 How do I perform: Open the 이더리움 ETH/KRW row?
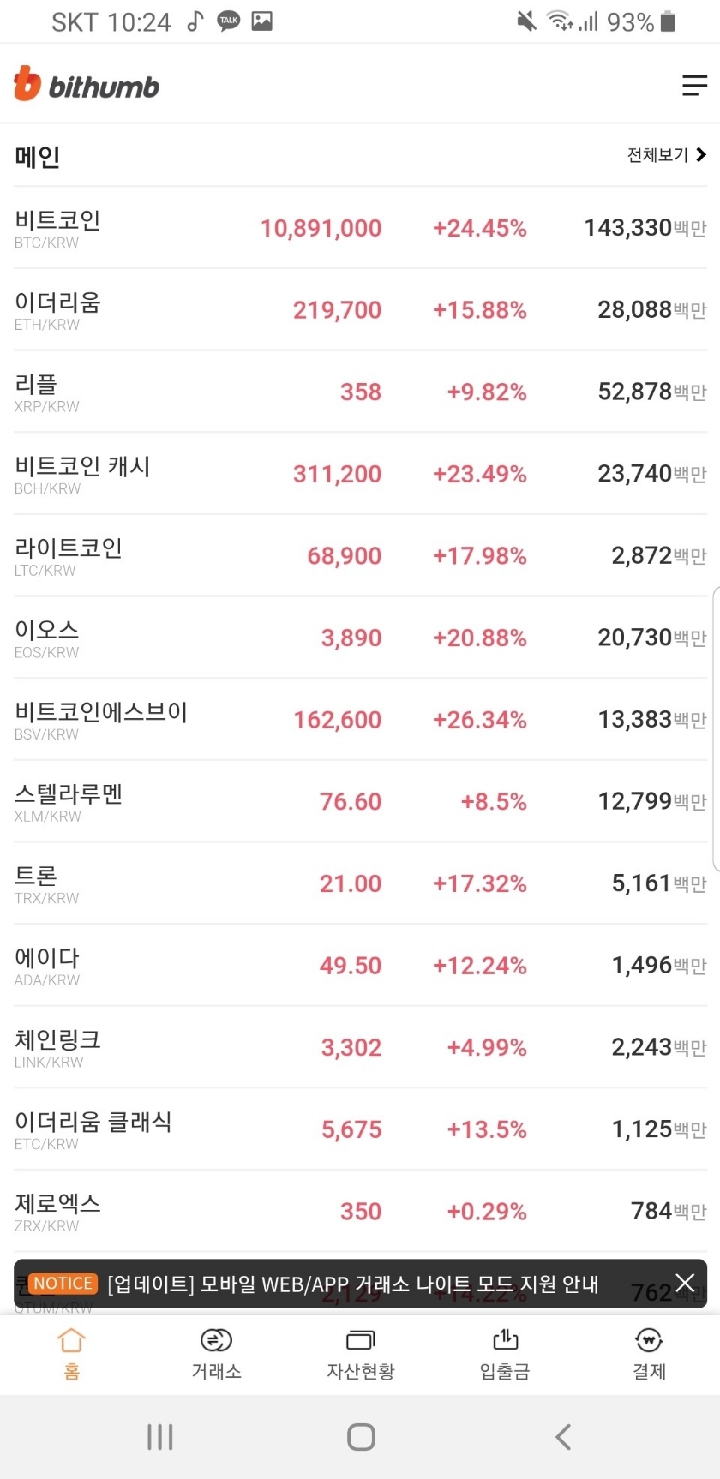coord(360,310)
